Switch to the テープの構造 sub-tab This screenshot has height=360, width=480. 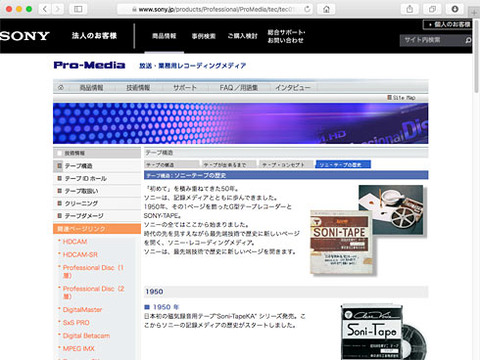(x=172, y=164)
